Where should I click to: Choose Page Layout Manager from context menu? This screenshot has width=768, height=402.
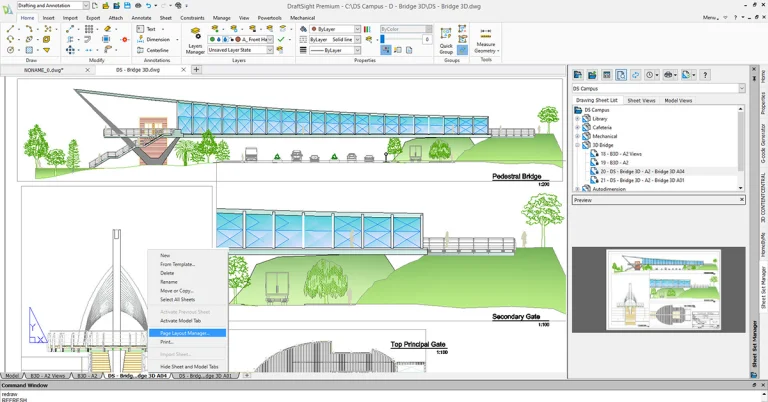pos(185,333)
